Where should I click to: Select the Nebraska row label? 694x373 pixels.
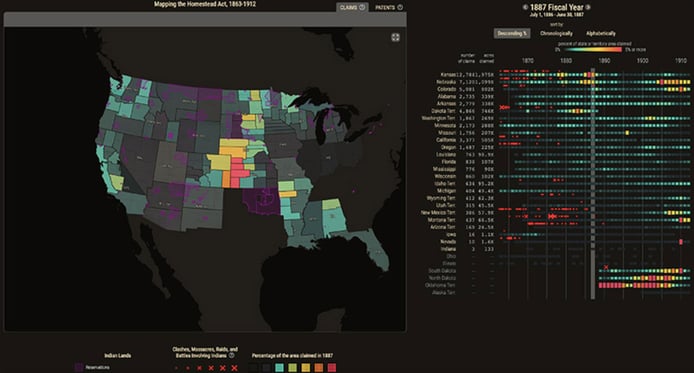446,82
